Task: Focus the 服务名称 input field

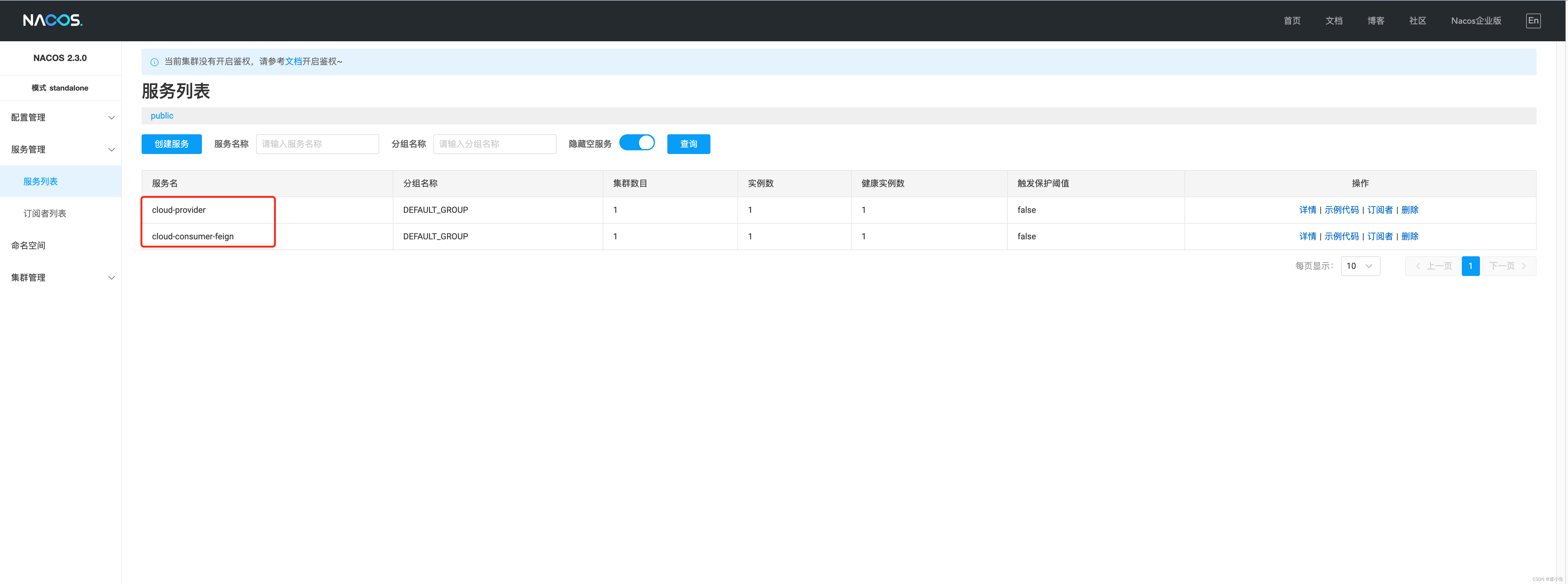Action: [317, 144]
